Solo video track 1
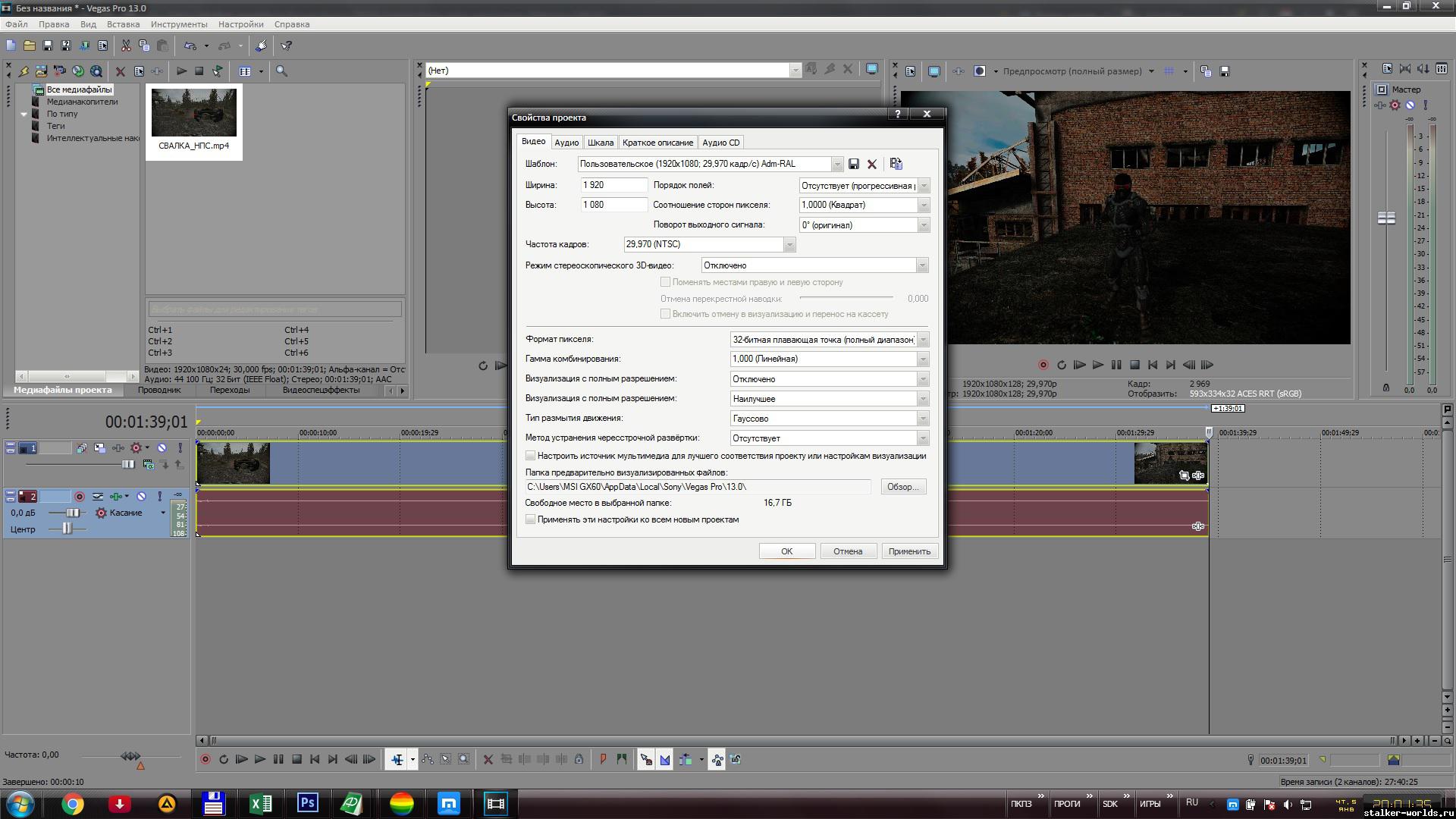 coord(180,448)
